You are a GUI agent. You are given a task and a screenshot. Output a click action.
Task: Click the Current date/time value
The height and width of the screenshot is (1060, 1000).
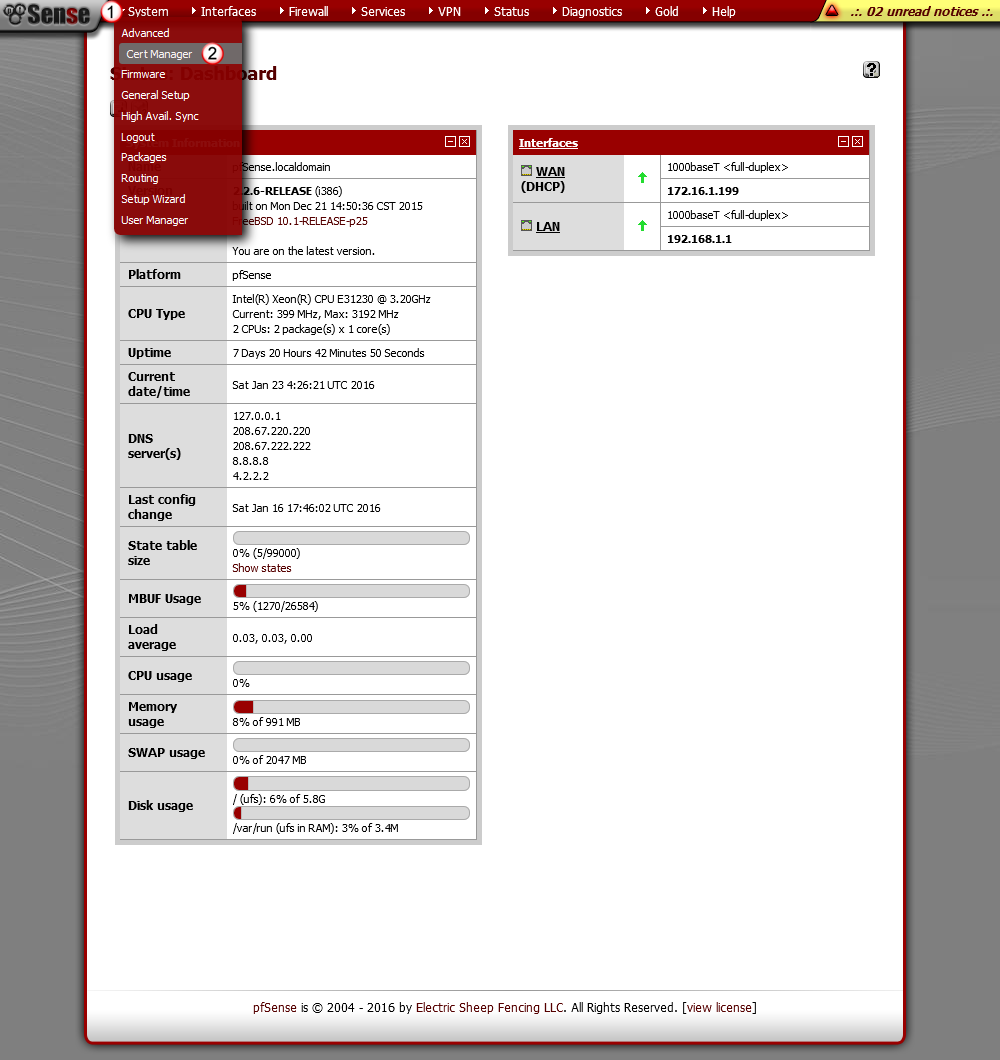[x=303, y=385]
